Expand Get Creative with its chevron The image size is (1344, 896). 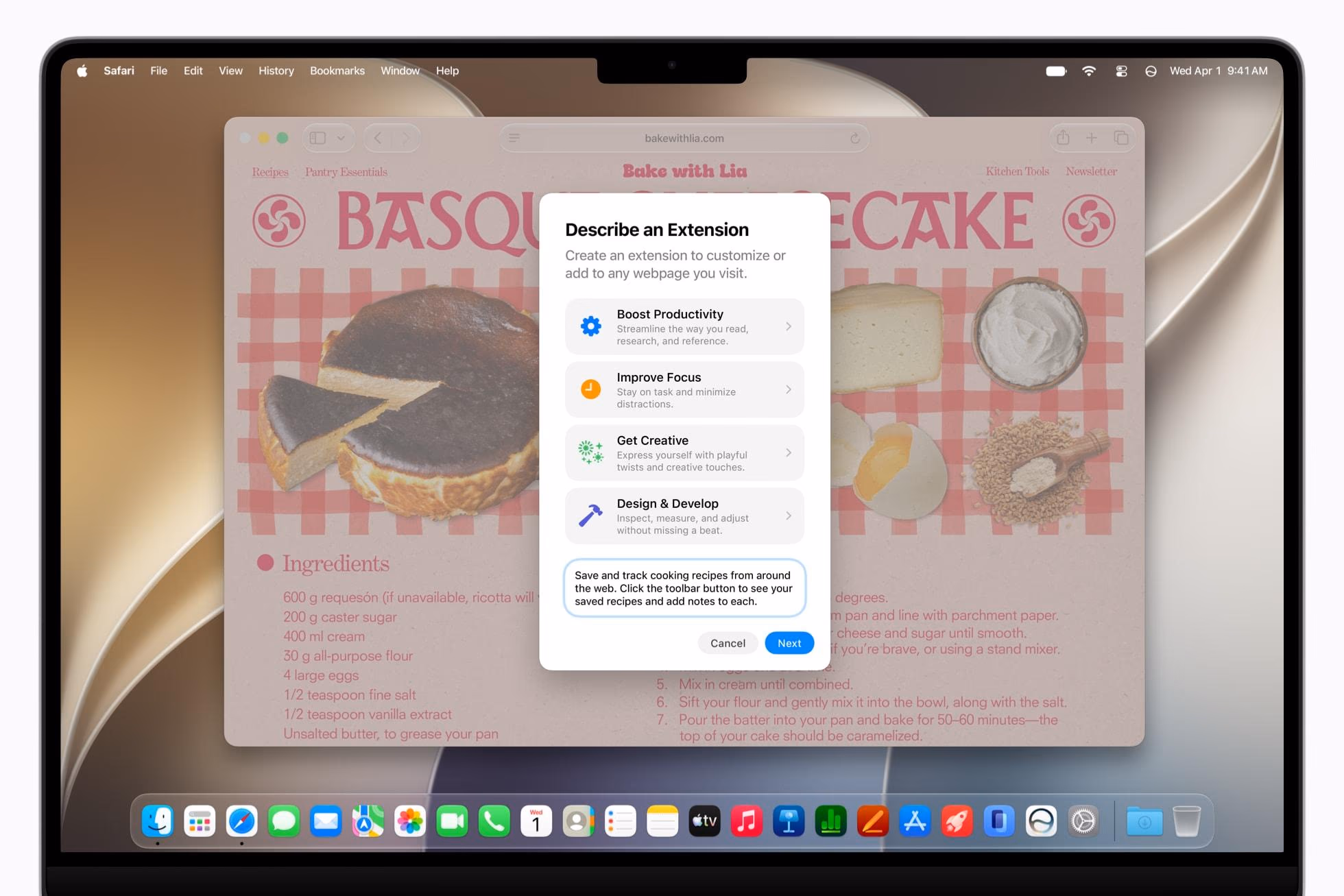point(789,452)
